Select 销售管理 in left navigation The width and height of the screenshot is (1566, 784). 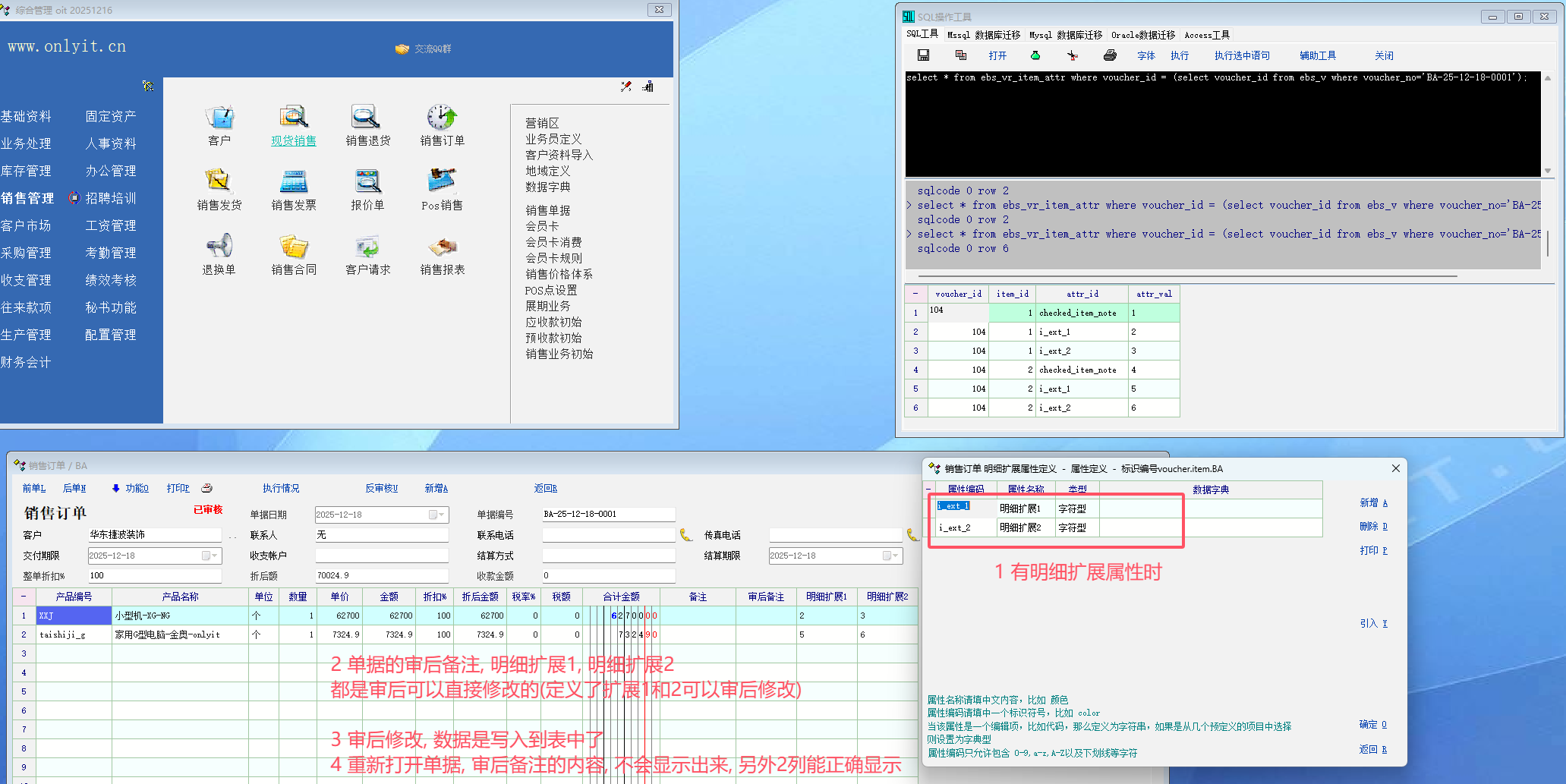click(27, 198)
